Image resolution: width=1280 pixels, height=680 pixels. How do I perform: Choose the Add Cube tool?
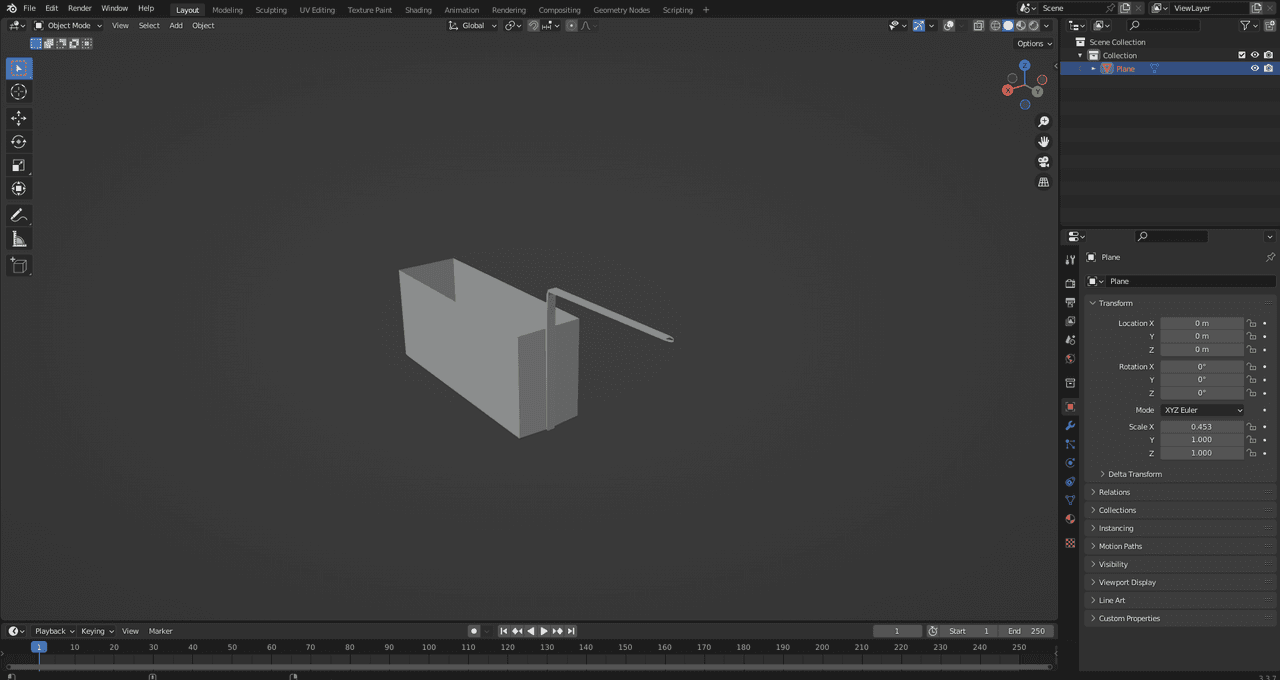[19, 265]
